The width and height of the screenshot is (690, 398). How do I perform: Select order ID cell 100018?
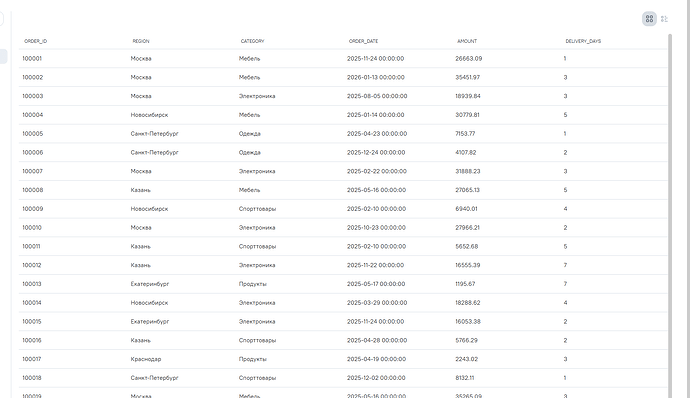pos(32,378)
